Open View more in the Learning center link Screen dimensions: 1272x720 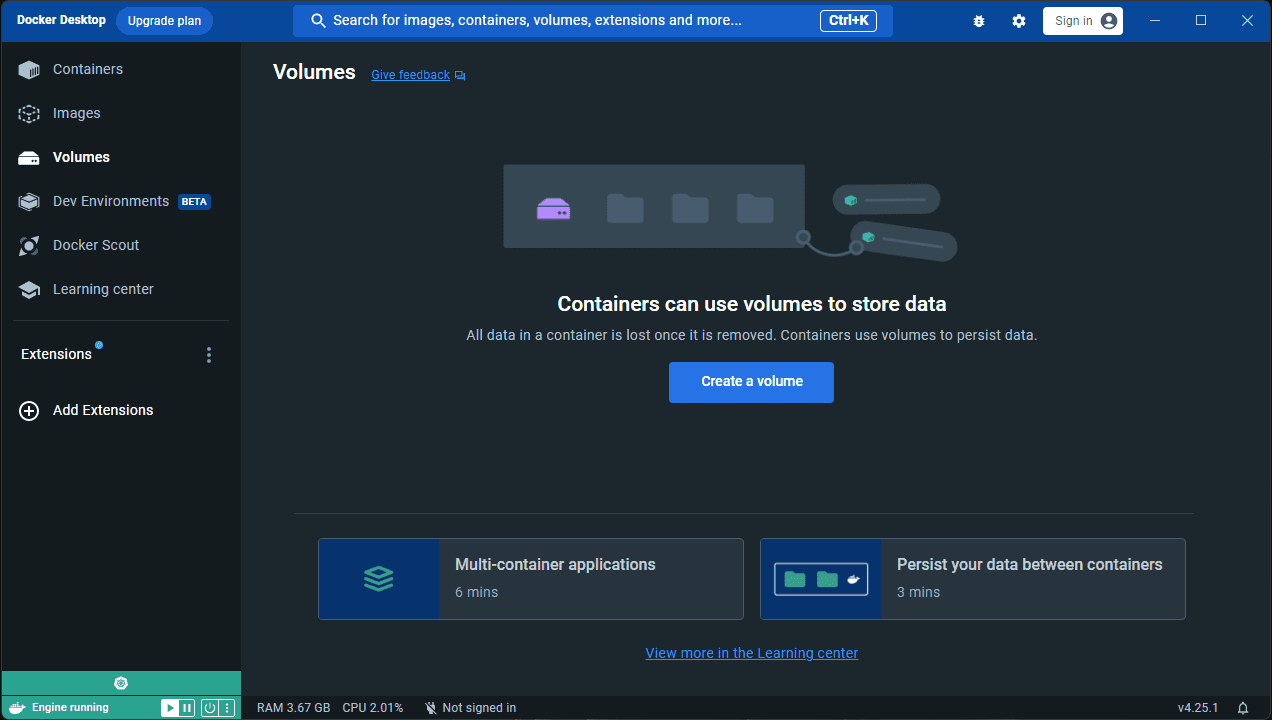[x=752, y=653]
